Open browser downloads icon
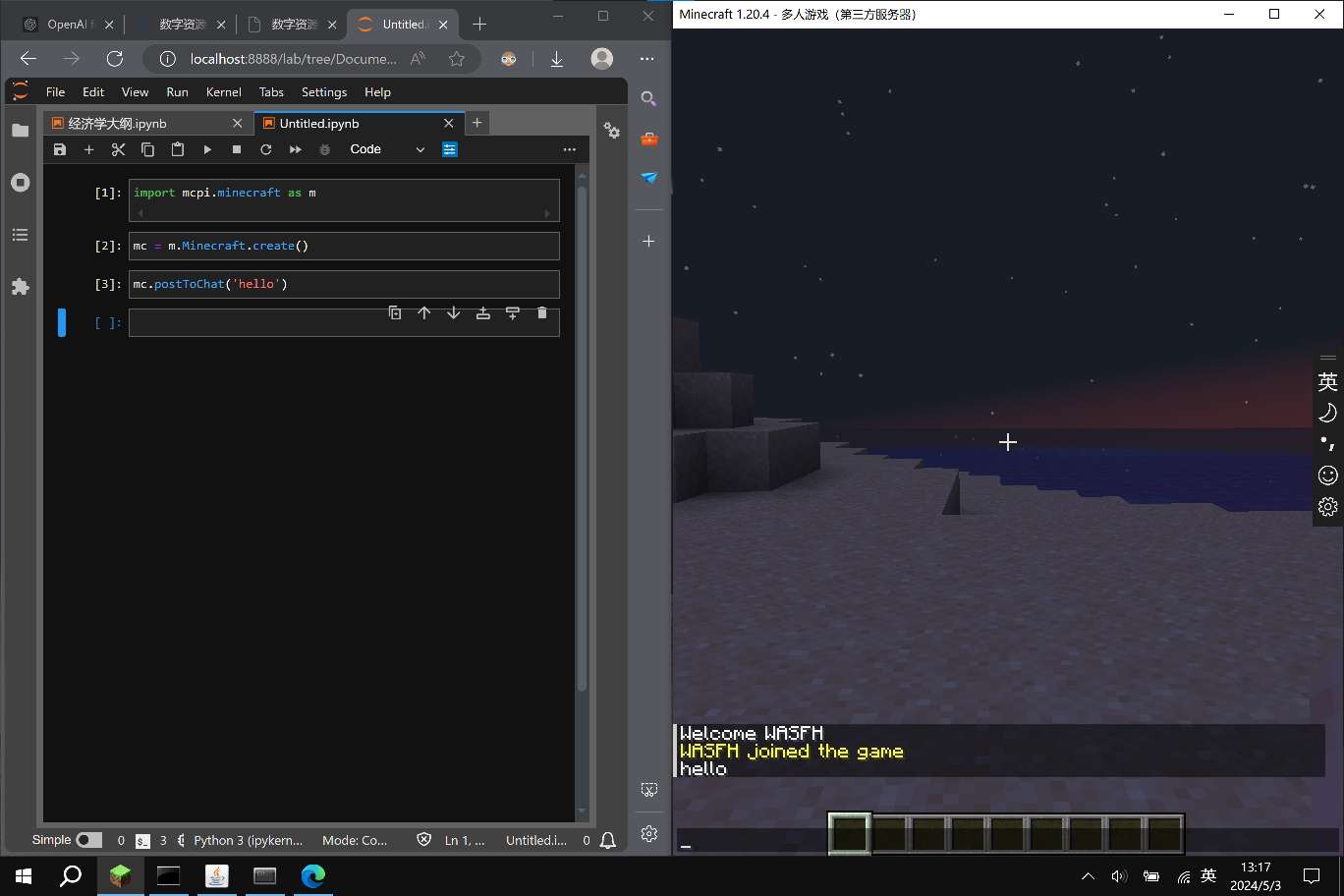This screenshot has height=896, width=1344. pos(556,59)
